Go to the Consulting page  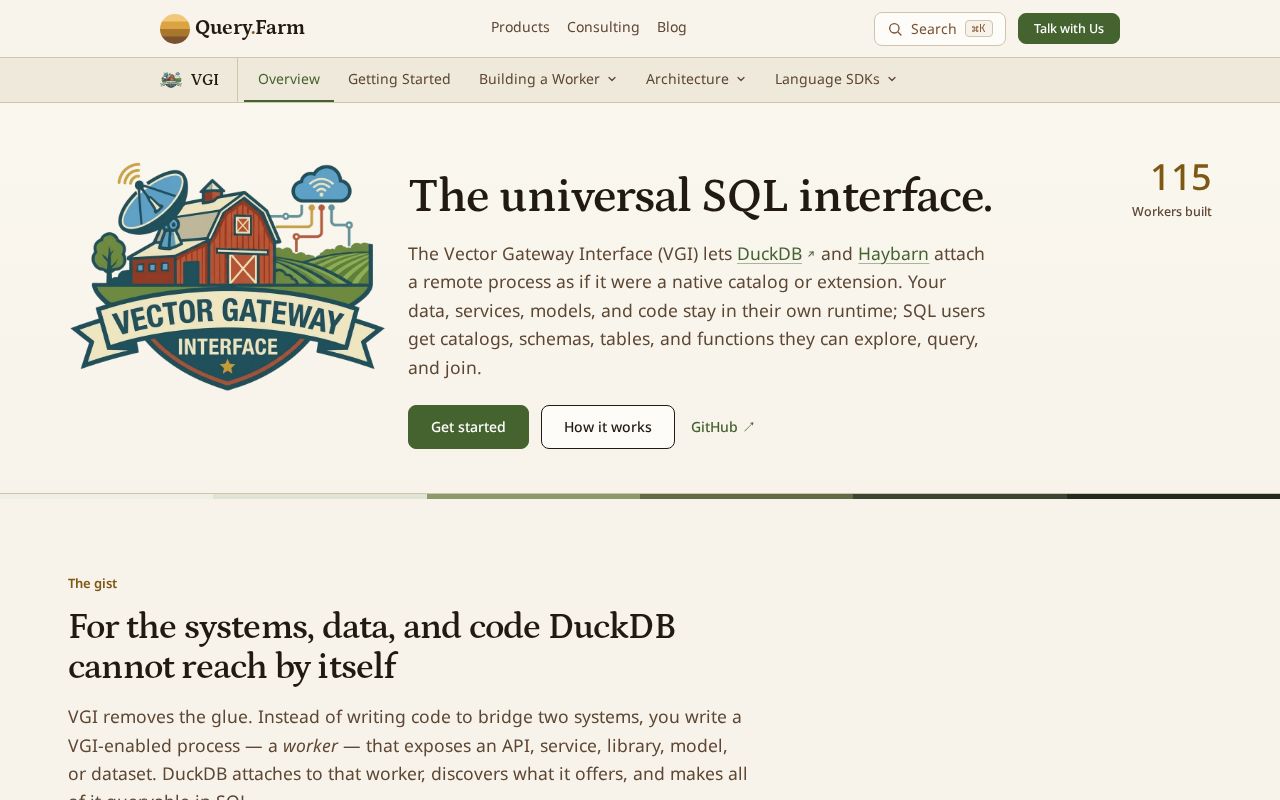coord(603,27)
